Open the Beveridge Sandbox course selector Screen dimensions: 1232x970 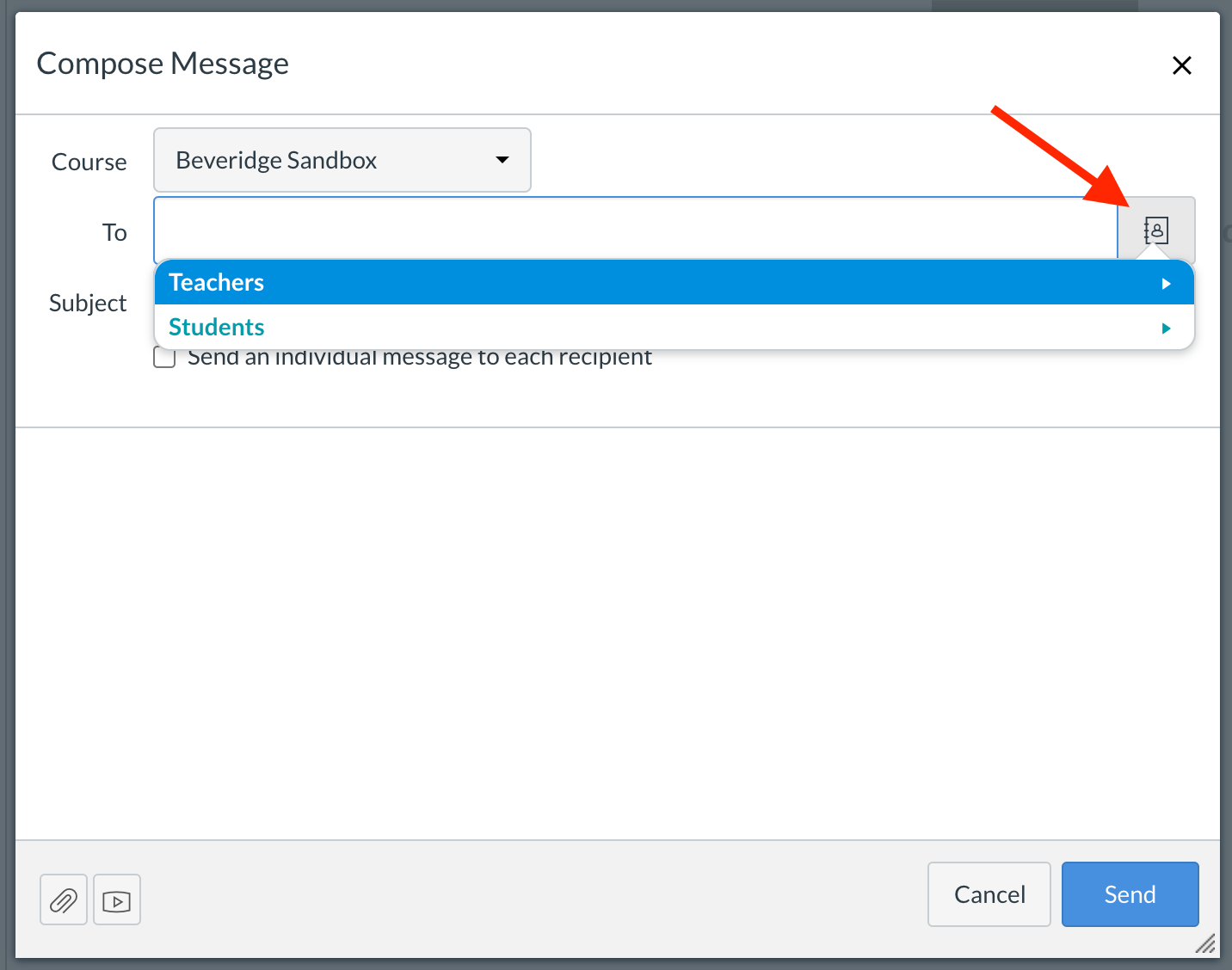click(342, 160)
